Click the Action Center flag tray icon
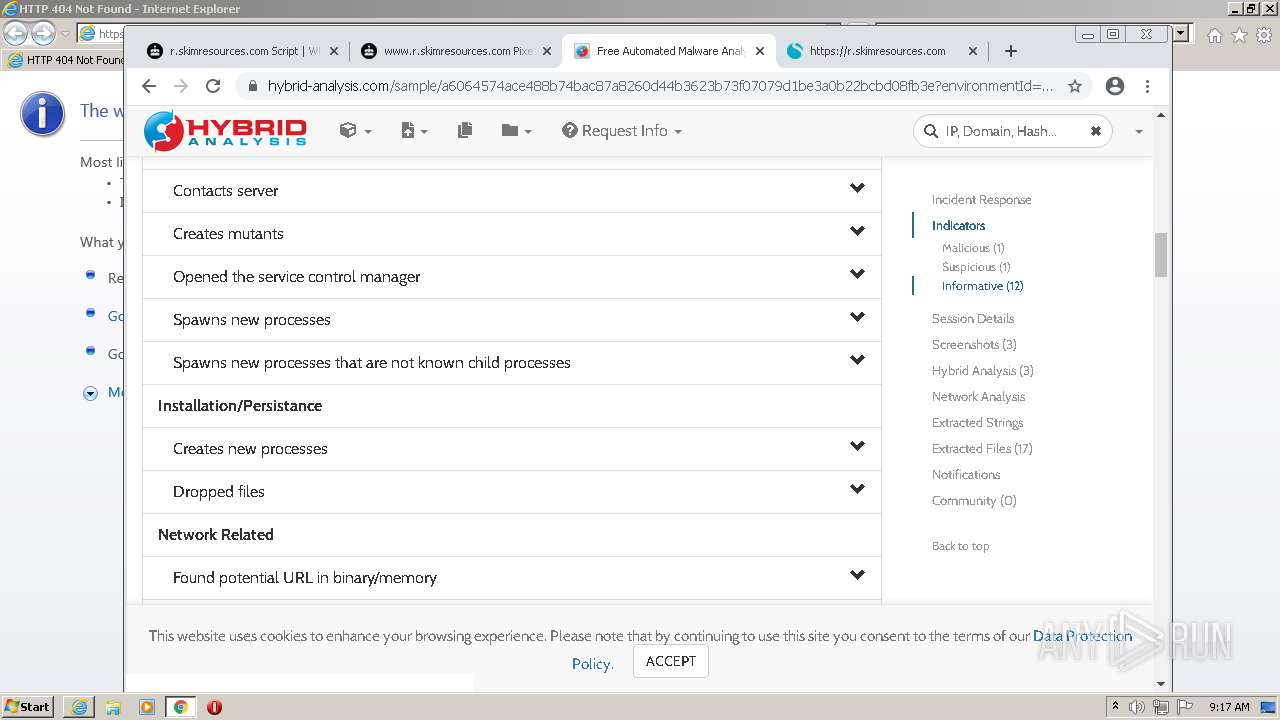1280x720 pixels. click(x=1185, y=707)
